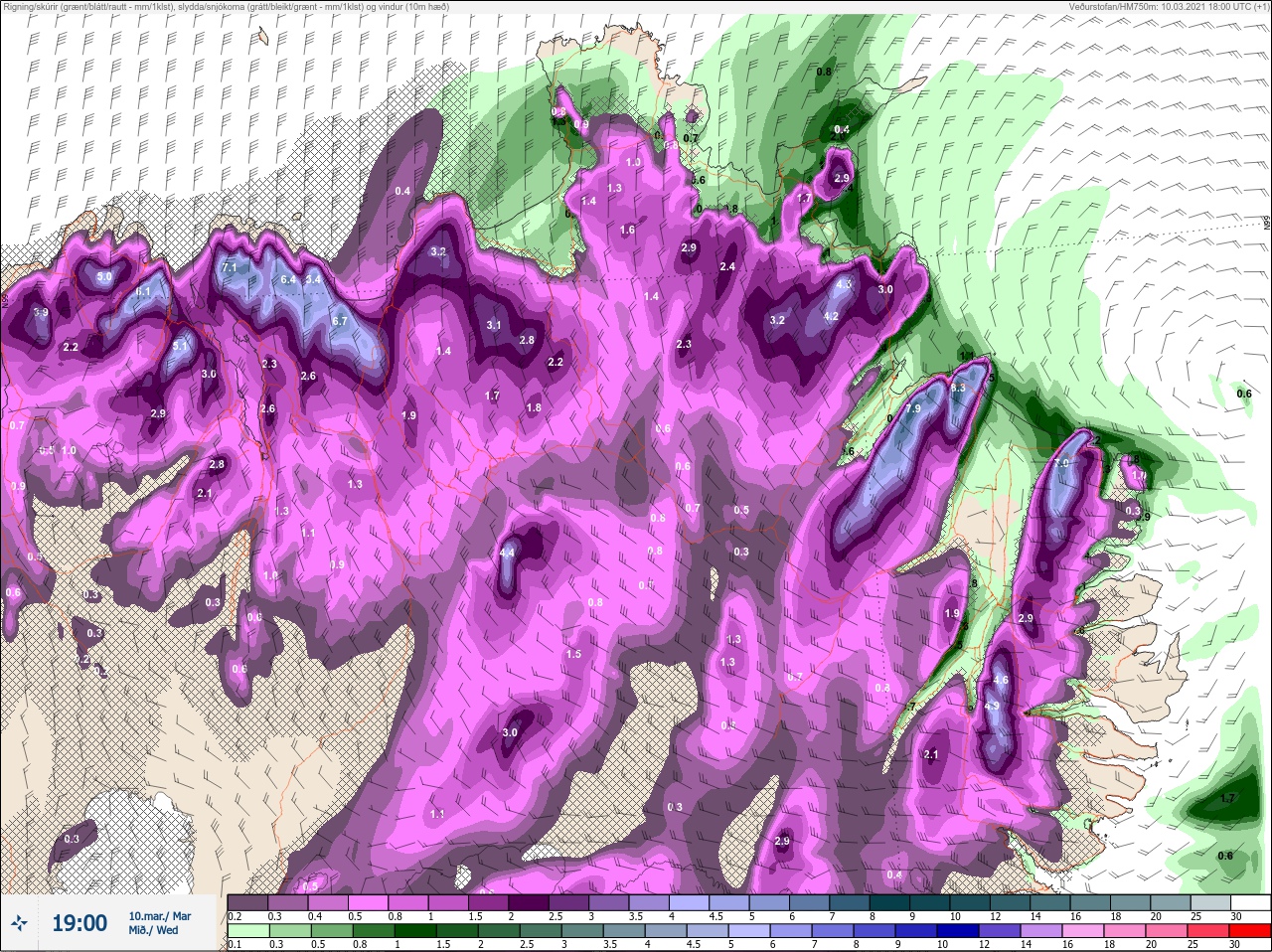Click the 6.4 precipitation value label
The image size is (1272, 952).
pos(289,280)
